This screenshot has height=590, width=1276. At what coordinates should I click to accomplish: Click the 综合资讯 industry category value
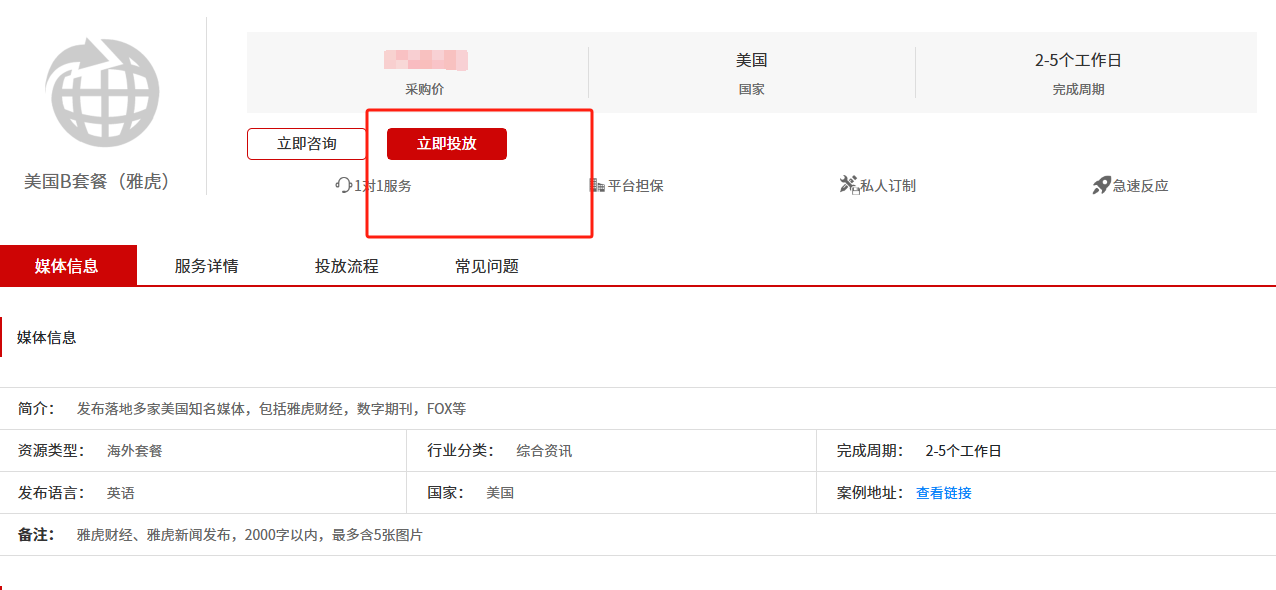tap(544, 451)
